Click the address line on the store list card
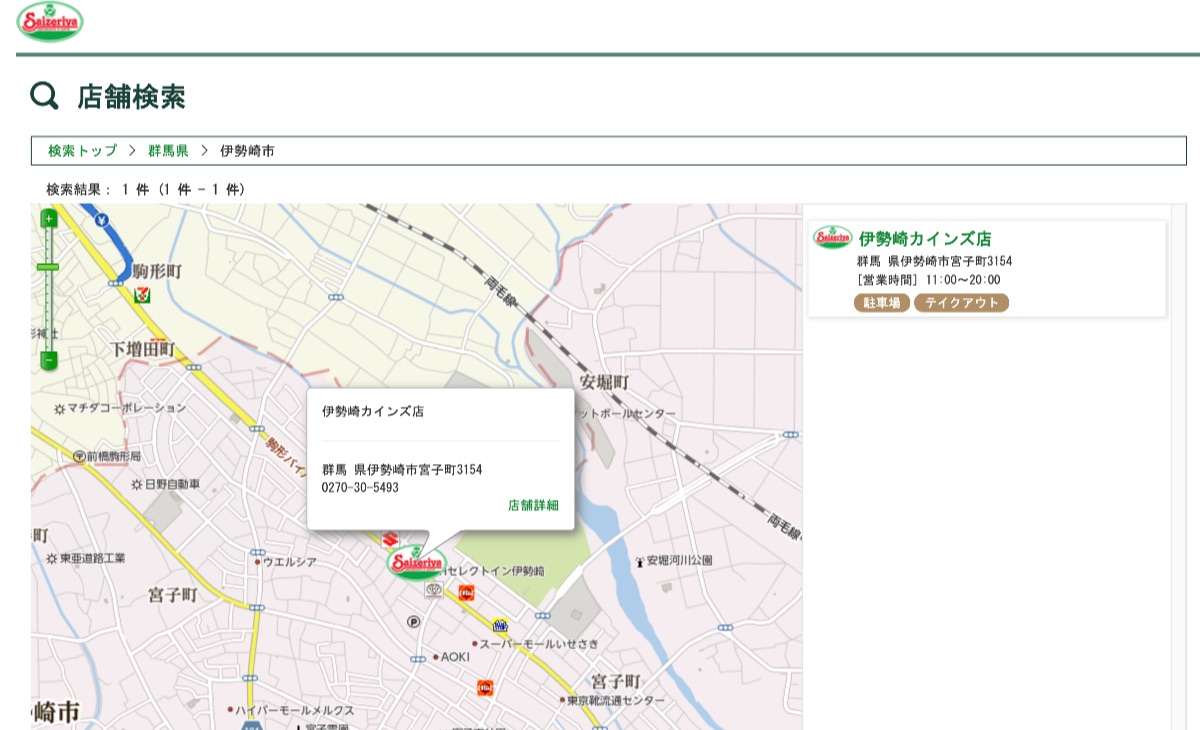Image resolution: width=1200 pixels, height=730 pixels. click(x=934, y=261)
